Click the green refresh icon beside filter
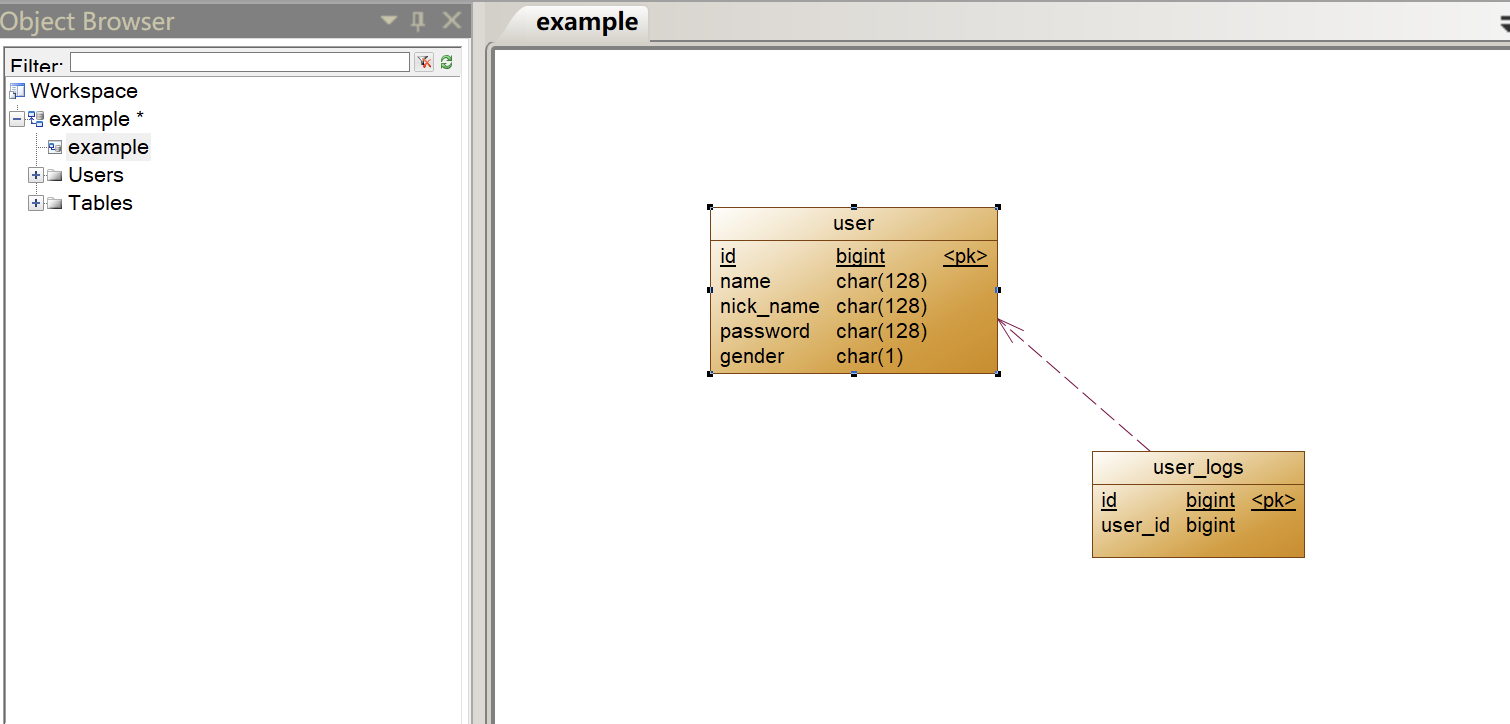 pos(446,62)
